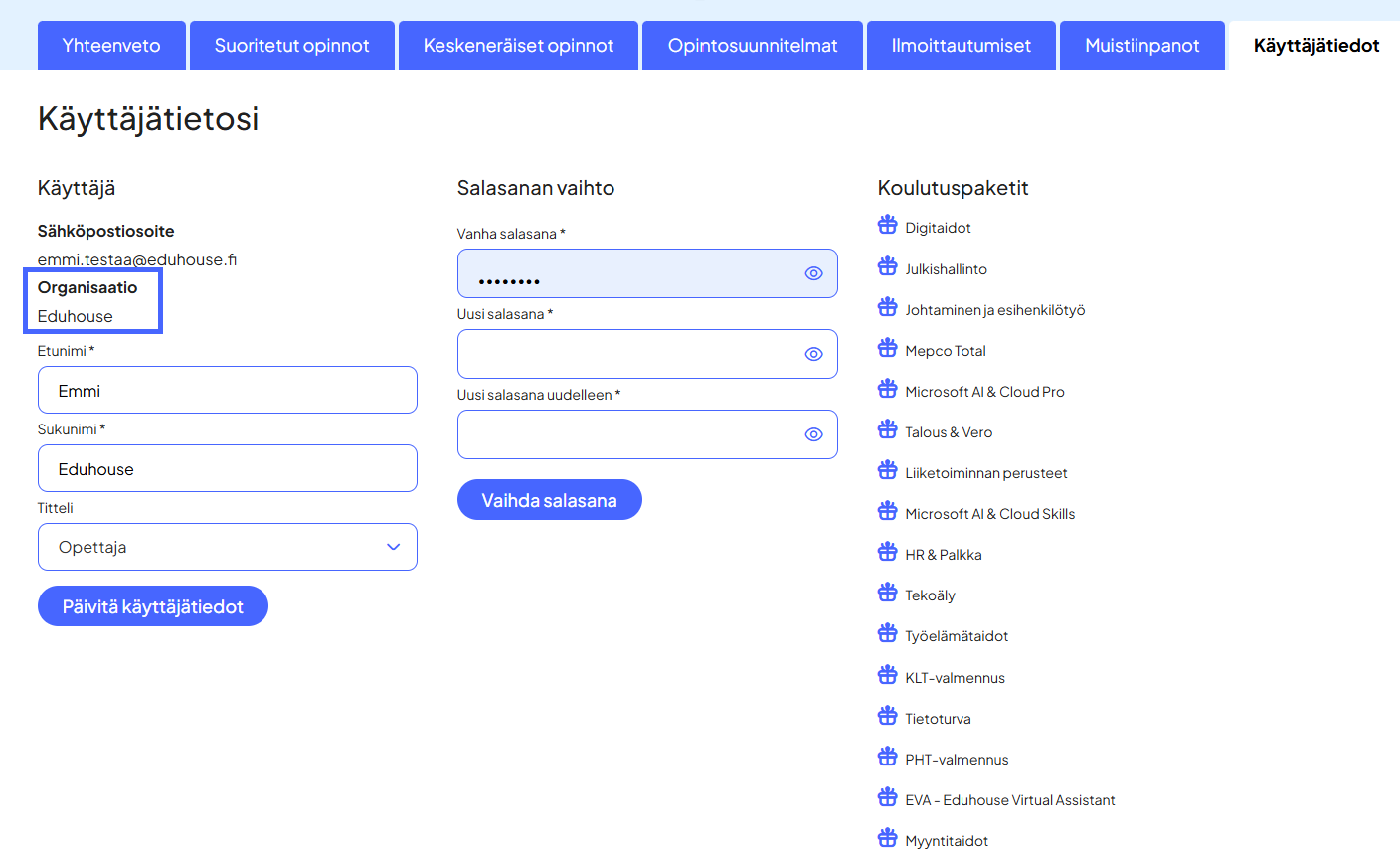Open the KLT-valmennus link
This screenshot has height=850, width=1400.
955,678
